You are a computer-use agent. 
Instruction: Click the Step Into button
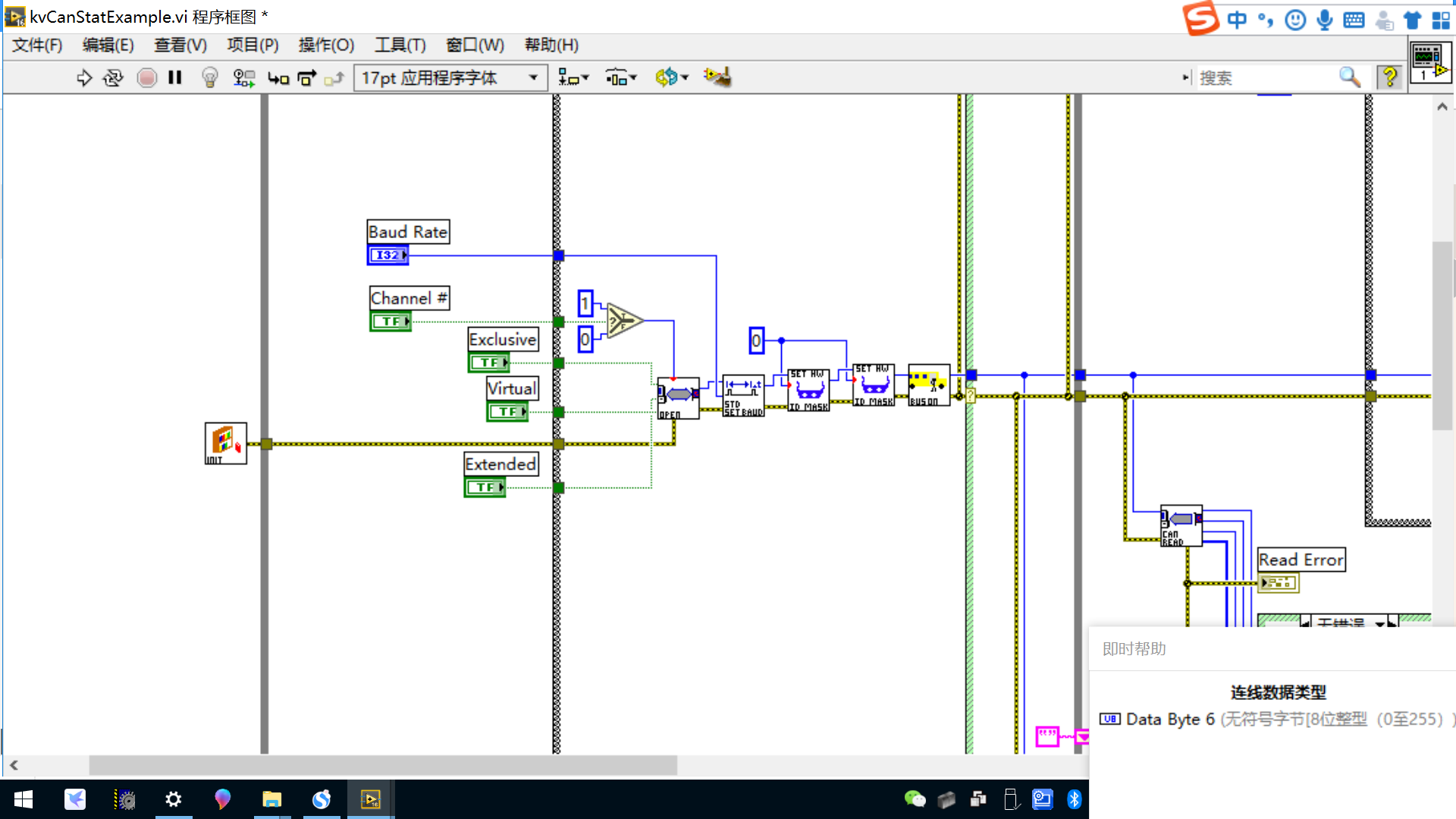[278, 77]
